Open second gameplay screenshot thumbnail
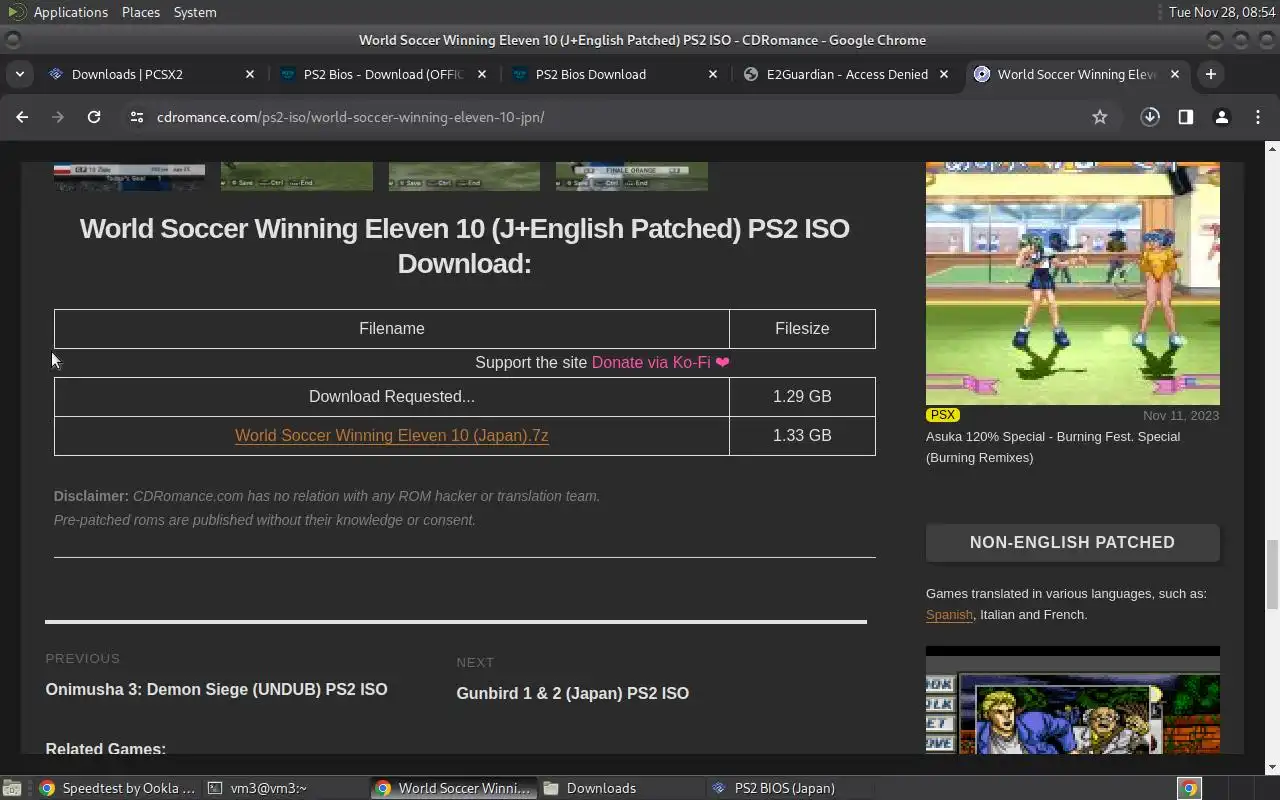Viewport: 1280px width, 800px height. tap(297, 176)
